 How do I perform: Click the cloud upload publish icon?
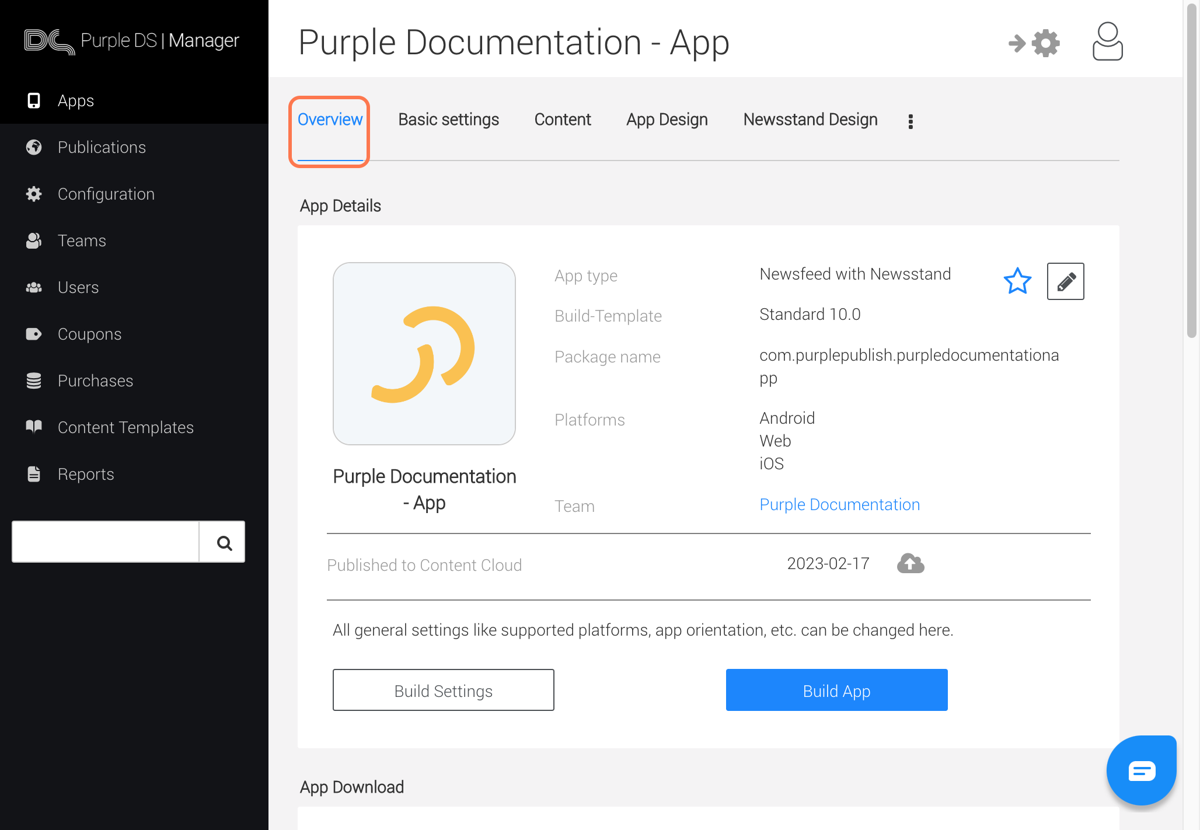pos(910,564)
